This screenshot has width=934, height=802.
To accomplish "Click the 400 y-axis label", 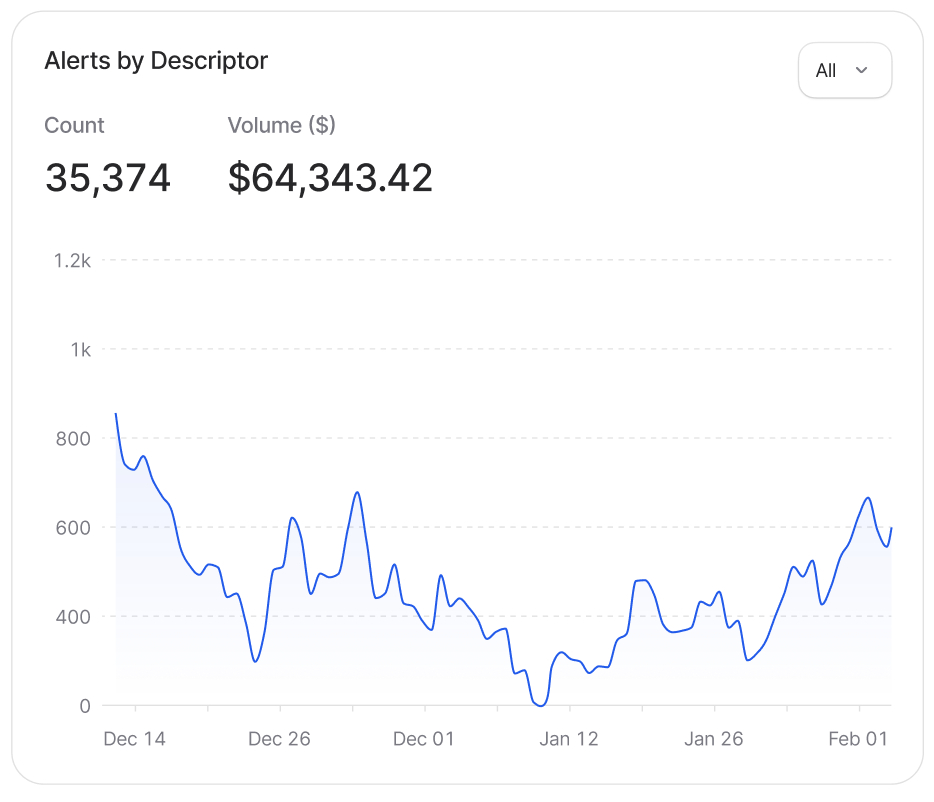I will [x=73, y=617].
